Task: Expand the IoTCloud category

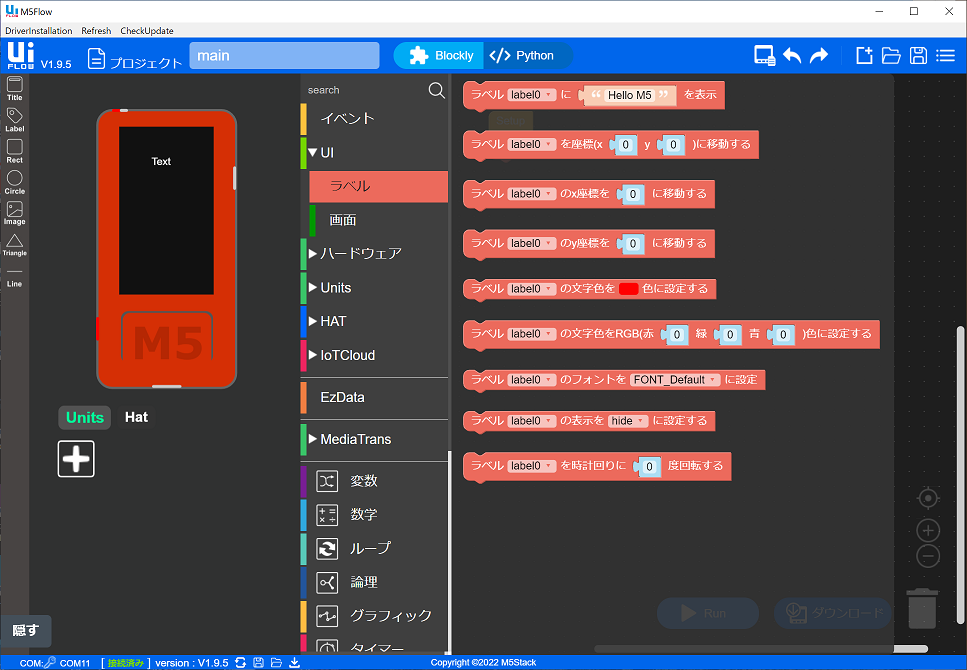Action: pyautogui.click(x=313, y=355)
